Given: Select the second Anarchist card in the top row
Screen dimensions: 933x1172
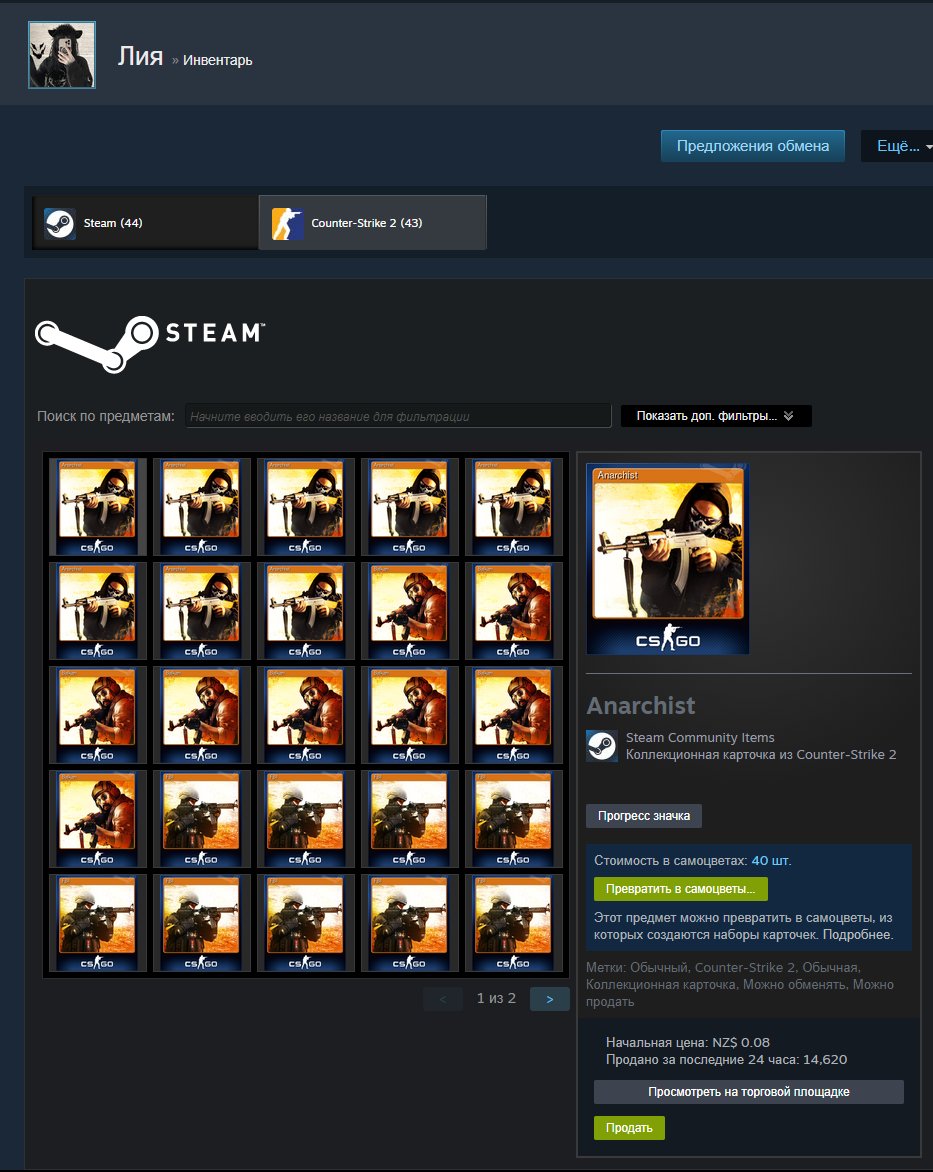Looking at the screenshot, I should (201, 507).
